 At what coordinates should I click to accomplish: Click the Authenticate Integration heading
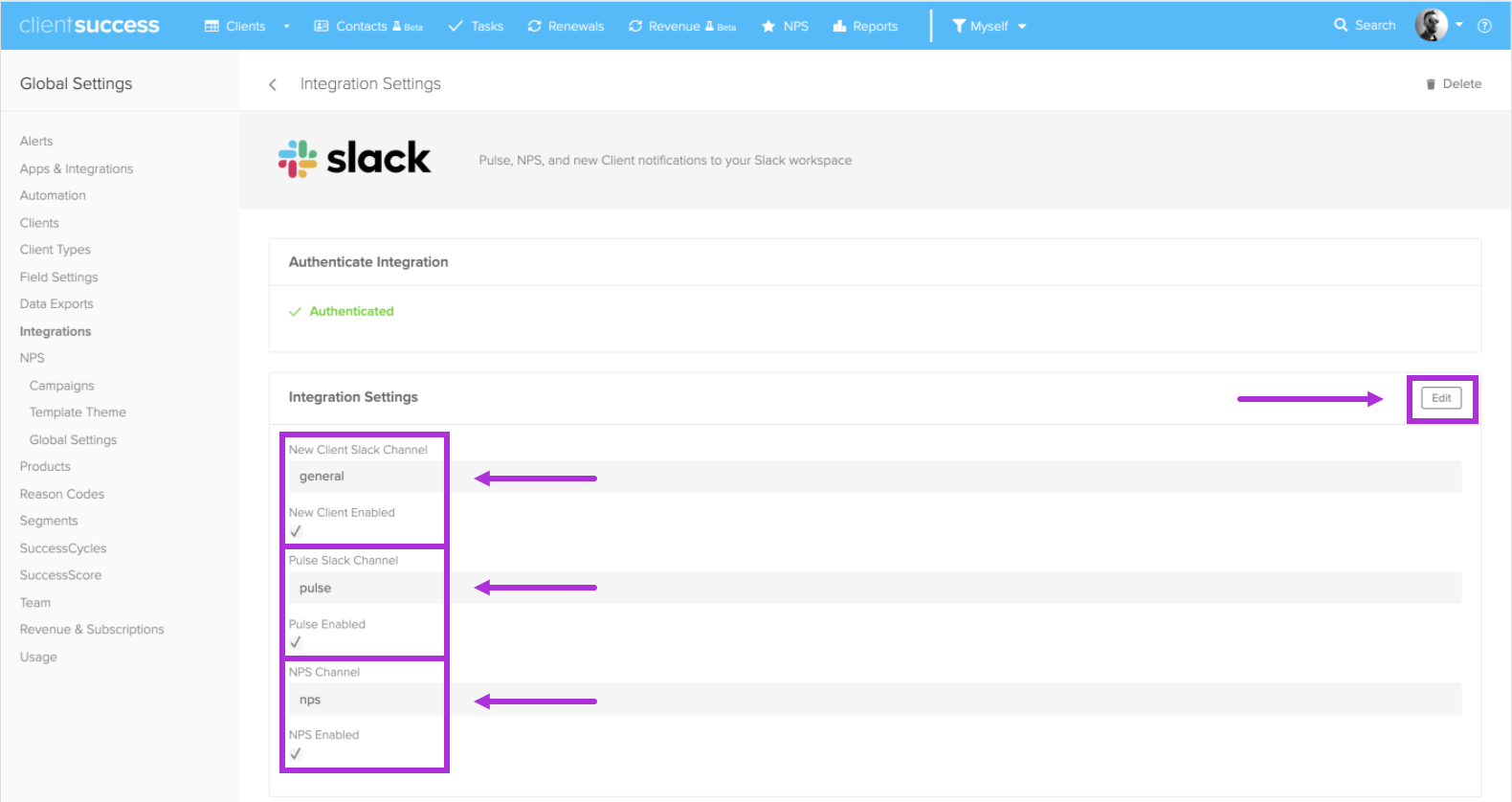coord(368,261)
